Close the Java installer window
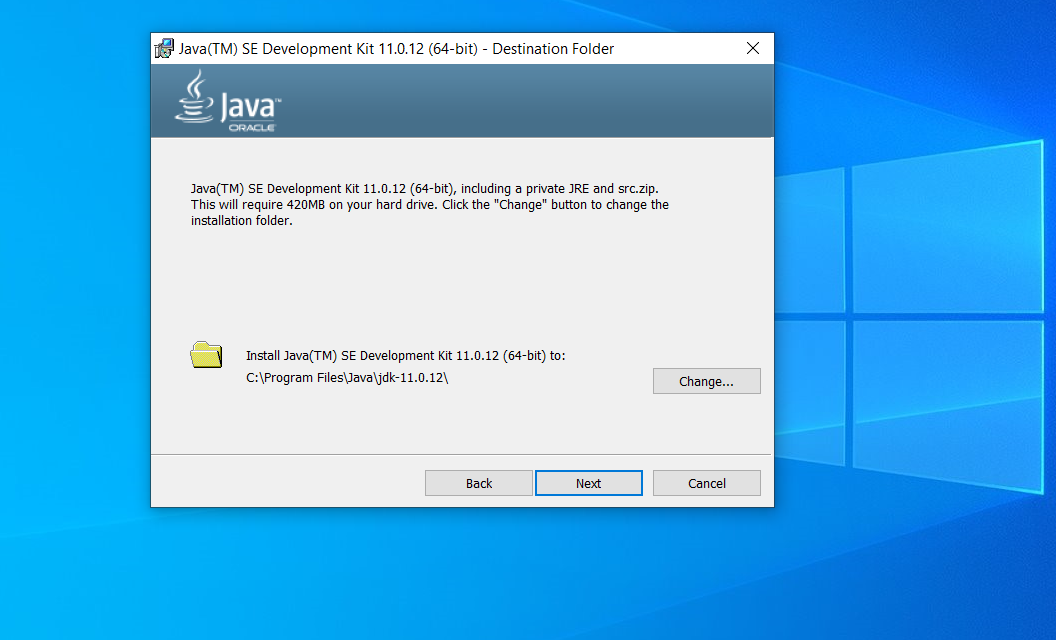Image resolution: width=1056 pixels, height=640 pixels. [x=753, y=49]
